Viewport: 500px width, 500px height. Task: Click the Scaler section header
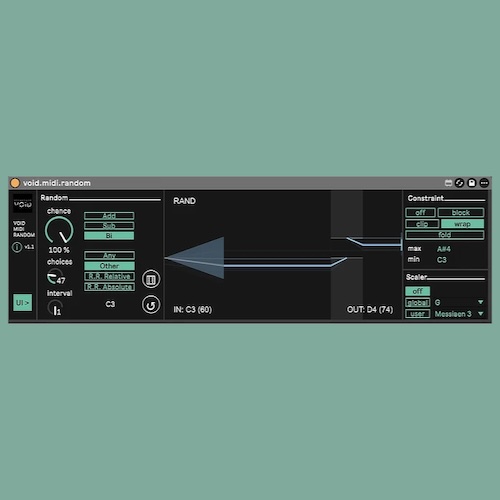[416, 277]
